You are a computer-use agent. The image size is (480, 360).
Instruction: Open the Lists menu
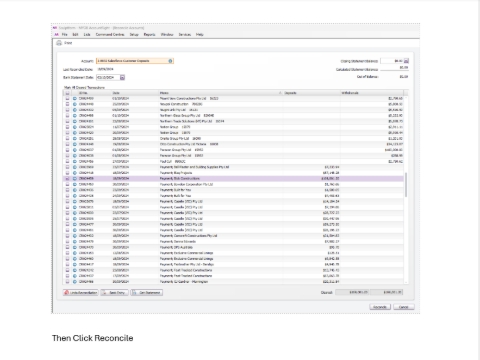87,34
